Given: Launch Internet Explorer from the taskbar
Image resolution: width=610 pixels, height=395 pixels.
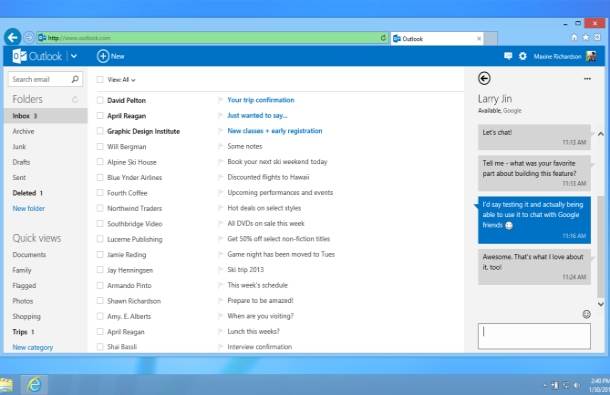Looking at the screenshot, I should (x=34, y=384).
